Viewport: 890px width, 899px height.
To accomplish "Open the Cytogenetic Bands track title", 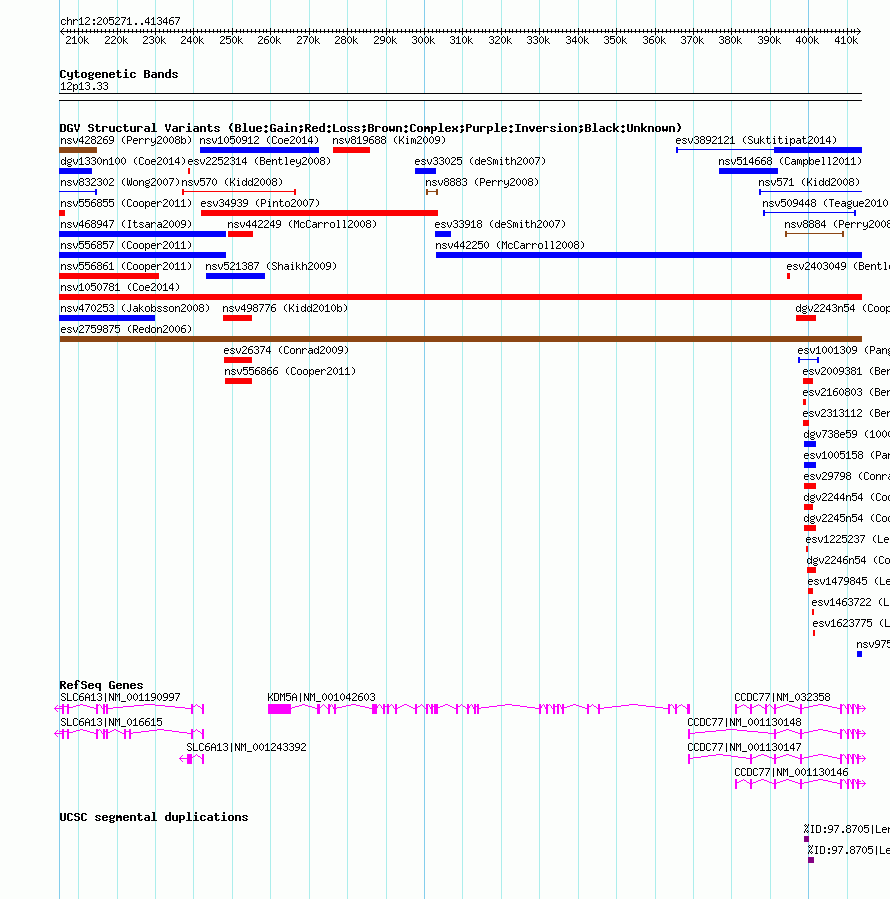I will (x=119, y=74).
